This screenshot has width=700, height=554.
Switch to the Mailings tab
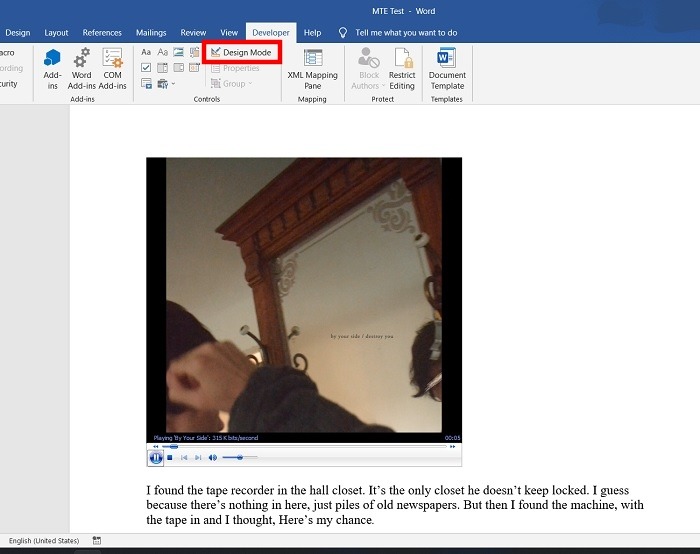tap(151, 33)
